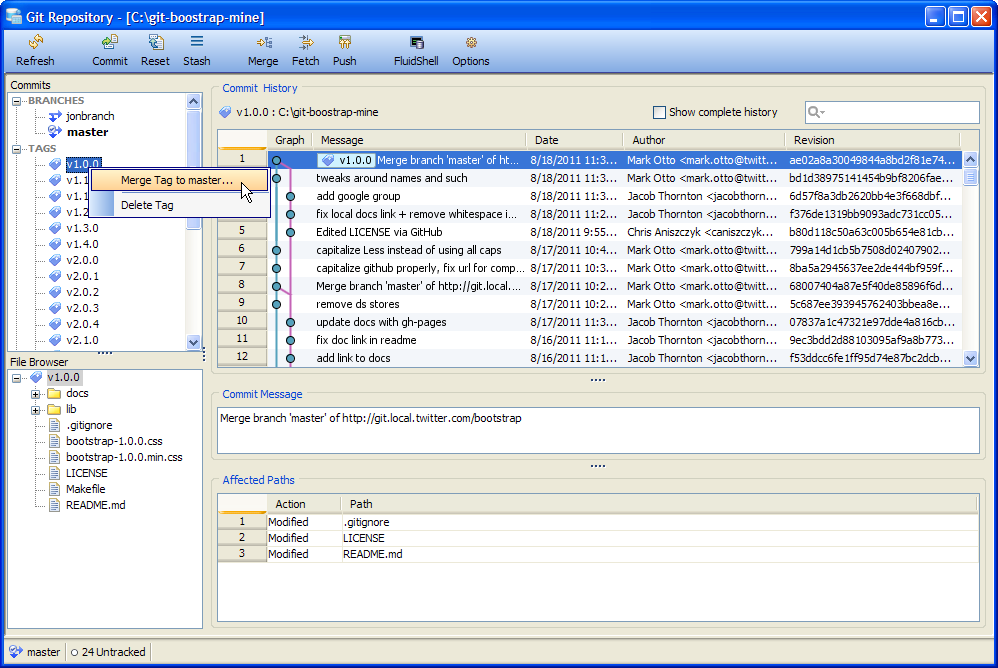Collapse the v1.0.0 File Browser root
Viewport: 998px width, 668px height.
[17, 378]
